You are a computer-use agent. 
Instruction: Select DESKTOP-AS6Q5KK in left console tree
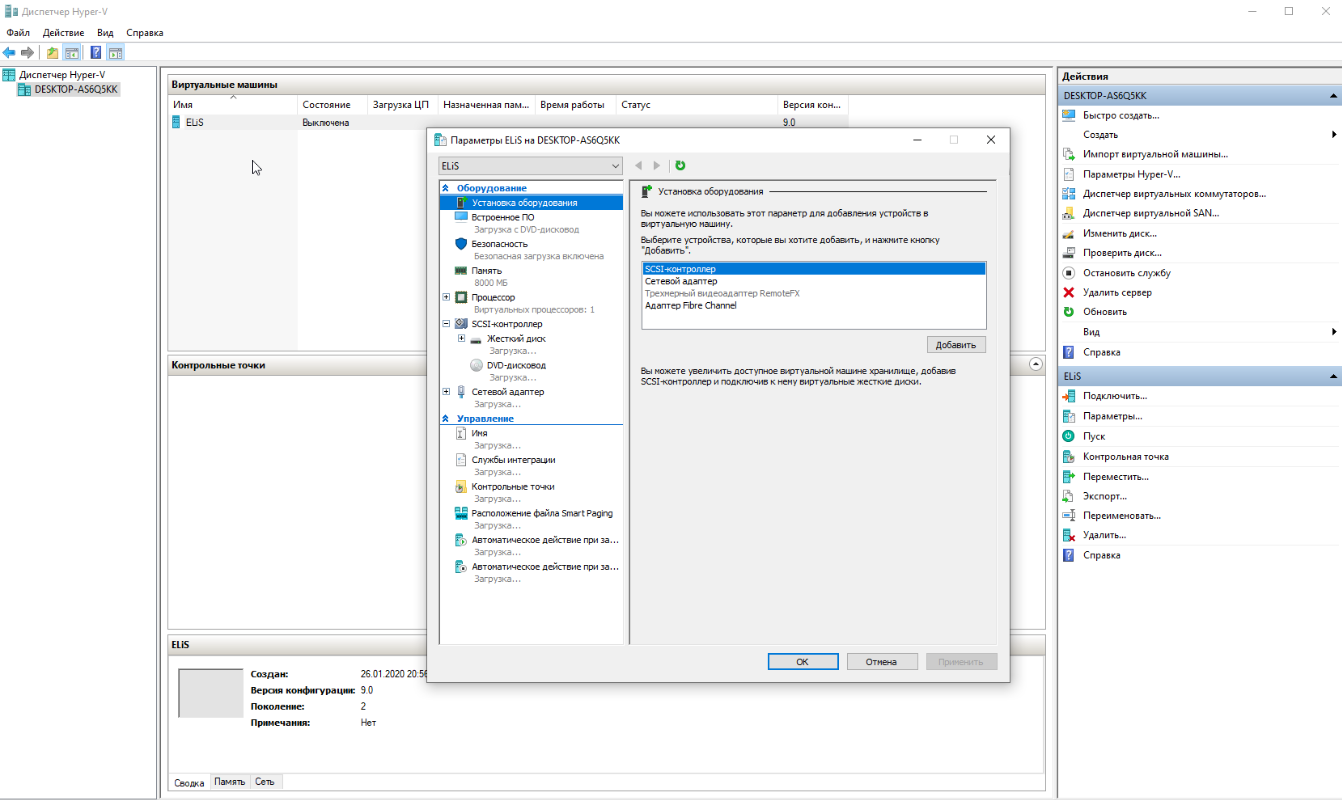coord(76,89)
